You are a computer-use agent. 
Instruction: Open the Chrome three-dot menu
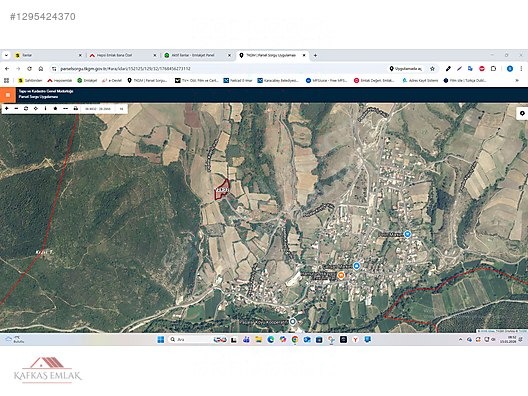coord(521,69)
